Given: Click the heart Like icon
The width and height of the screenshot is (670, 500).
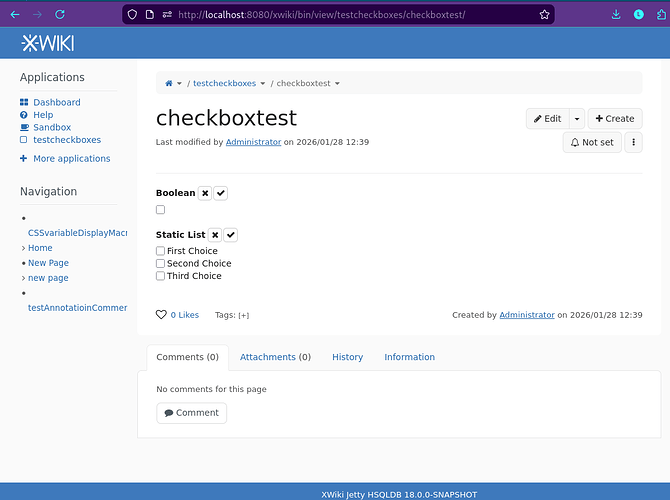Looking at the screenshot, I should (161, 315).
